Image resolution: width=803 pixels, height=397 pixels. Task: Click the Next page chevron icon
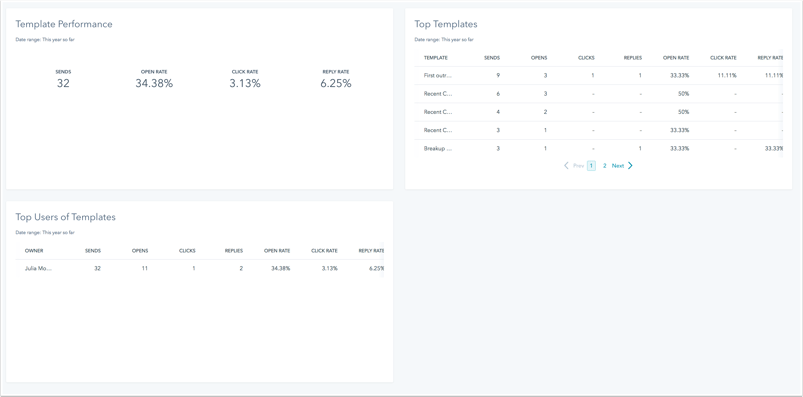(x=630, y=165)
